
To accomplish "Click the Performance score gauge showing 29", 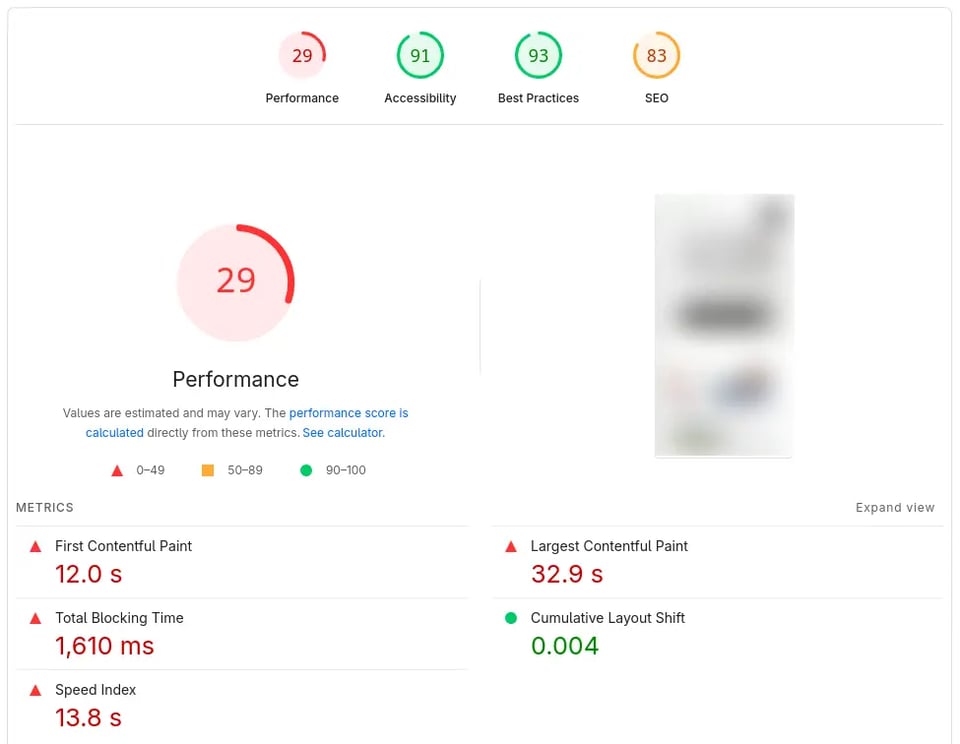I will [302, 56].
